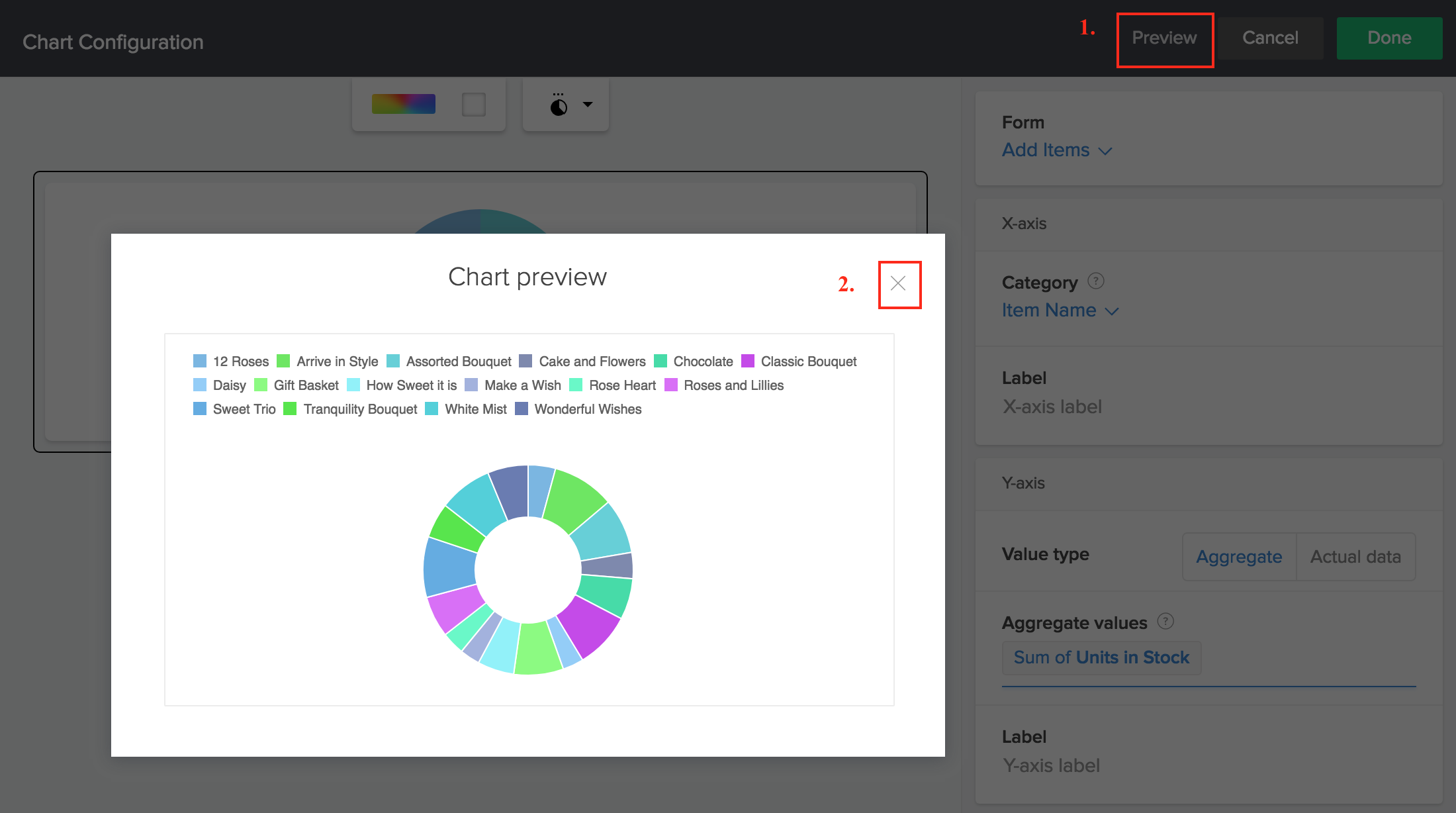This screenshot has width=1456, height=813.
Task: Click Sum of Units in Stock
Action: coord(1101,657)
